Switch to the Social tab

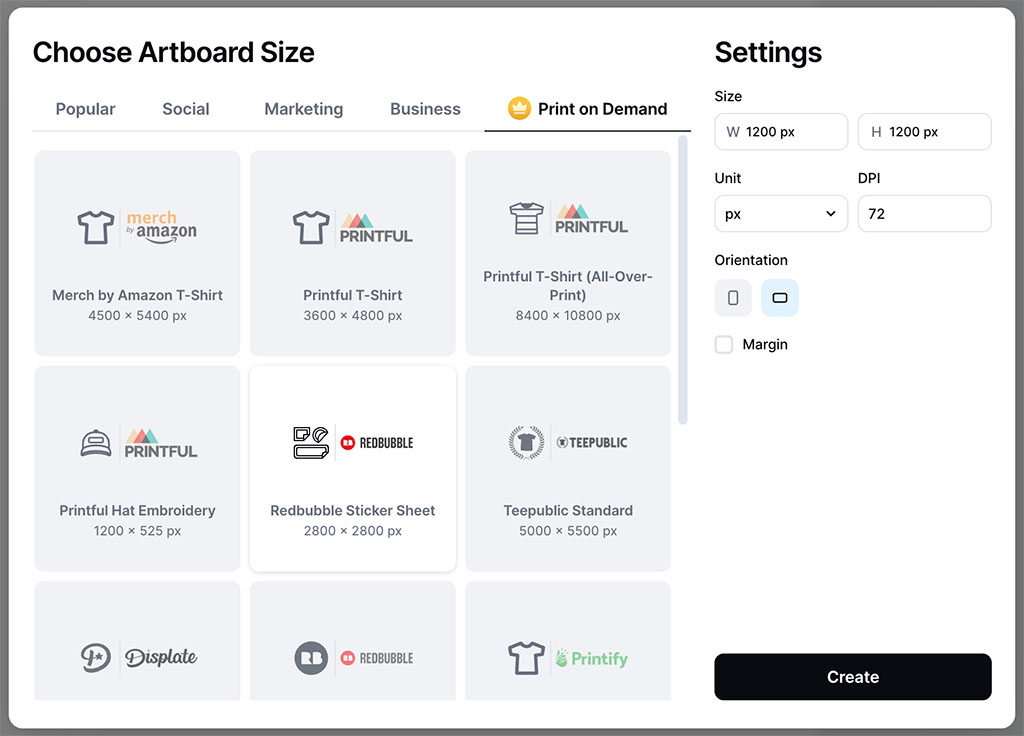point(186,109)
